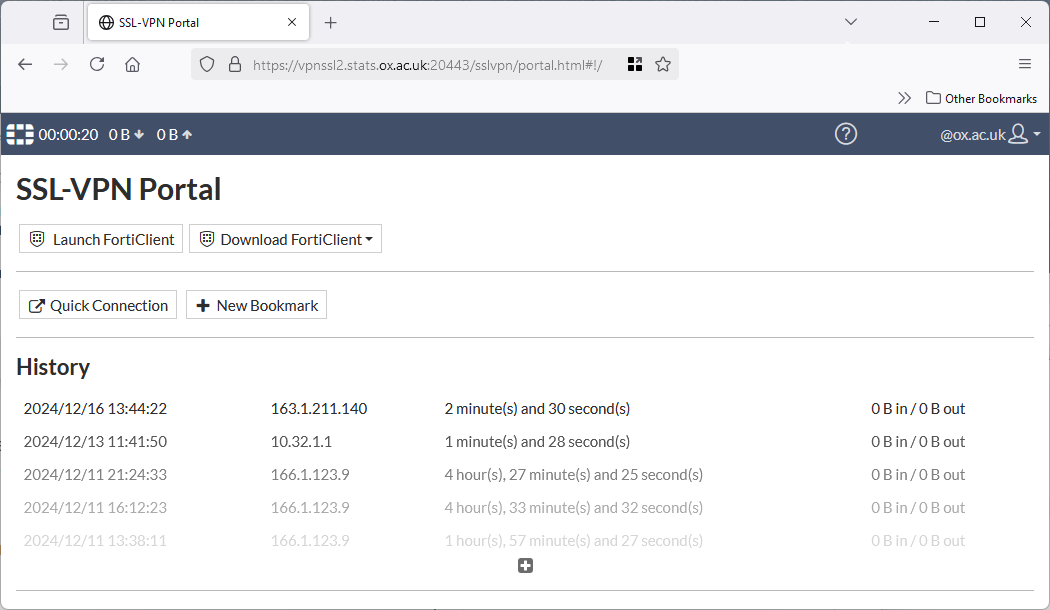This screenshot has height=610, width=1050.
Task: Select the SSL-VPN Portal browser tab
Action: point(185,21)
